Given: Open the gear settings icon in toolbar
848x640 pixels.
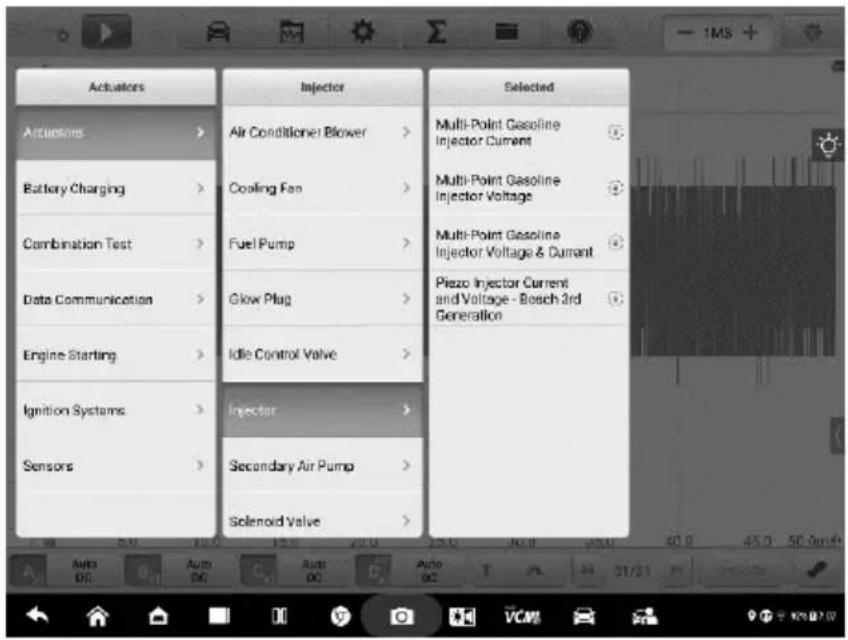Looking at the screenshot, I should click(x=362, y=32).
